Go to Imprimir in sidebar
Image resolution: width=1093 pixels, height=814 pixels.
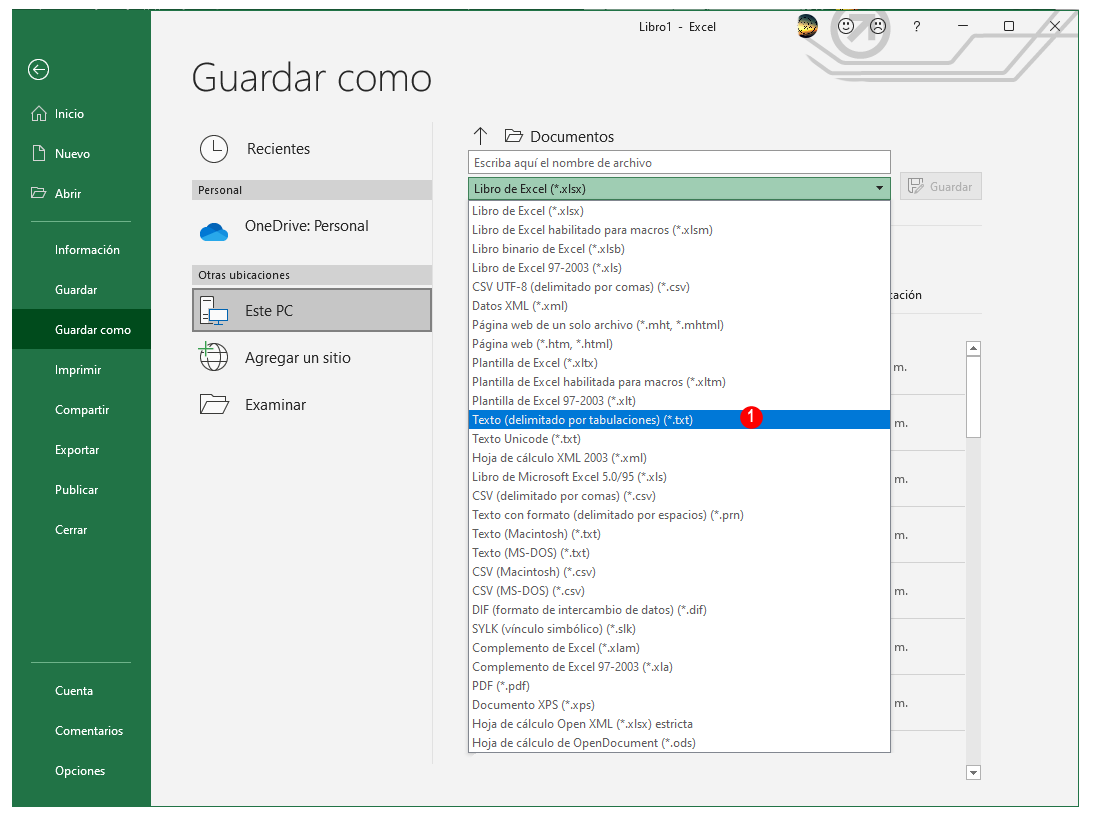pos(78,369)
